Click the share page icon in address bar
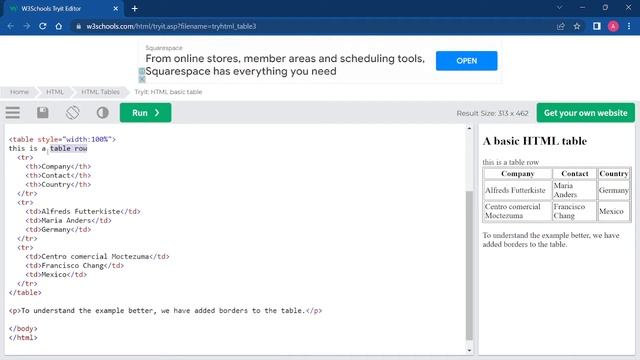The width and height of the screenshot is (640, 360). [560, 26]
